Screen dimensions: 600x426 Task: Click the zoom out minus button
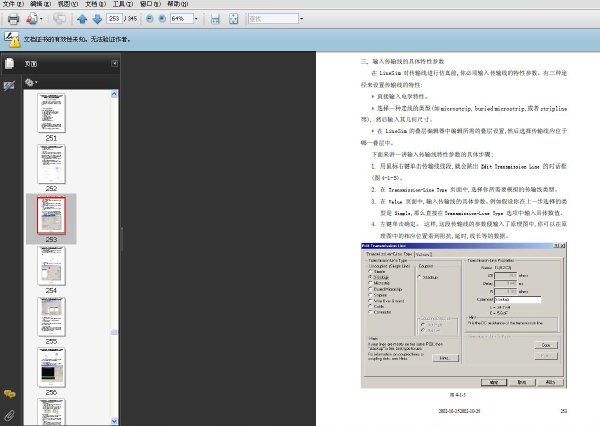pyautogui.click(x=150, y=18)
